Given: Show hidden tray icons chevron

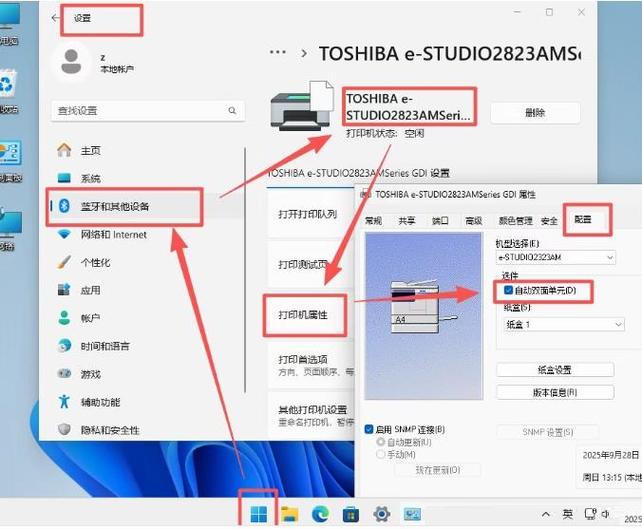Looking at the screenshot, I should pyautogui.click(x=546, y=514).
